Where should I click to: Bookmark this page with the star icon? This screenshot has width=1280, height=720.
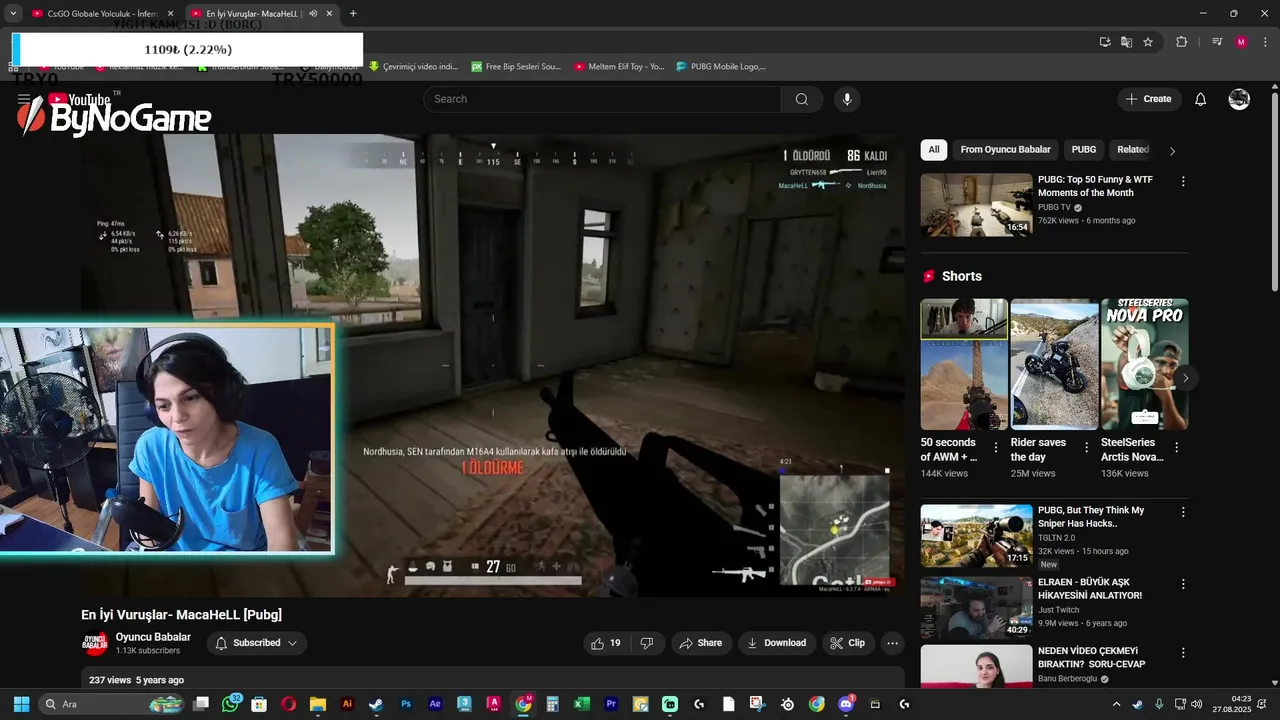[1148, 42]
